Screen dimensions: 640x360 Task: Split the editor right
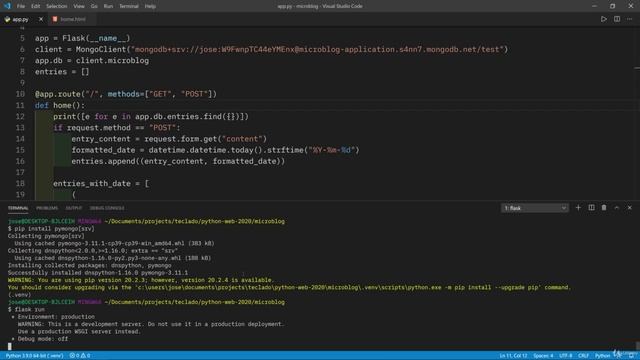click(x=617, y=19)
